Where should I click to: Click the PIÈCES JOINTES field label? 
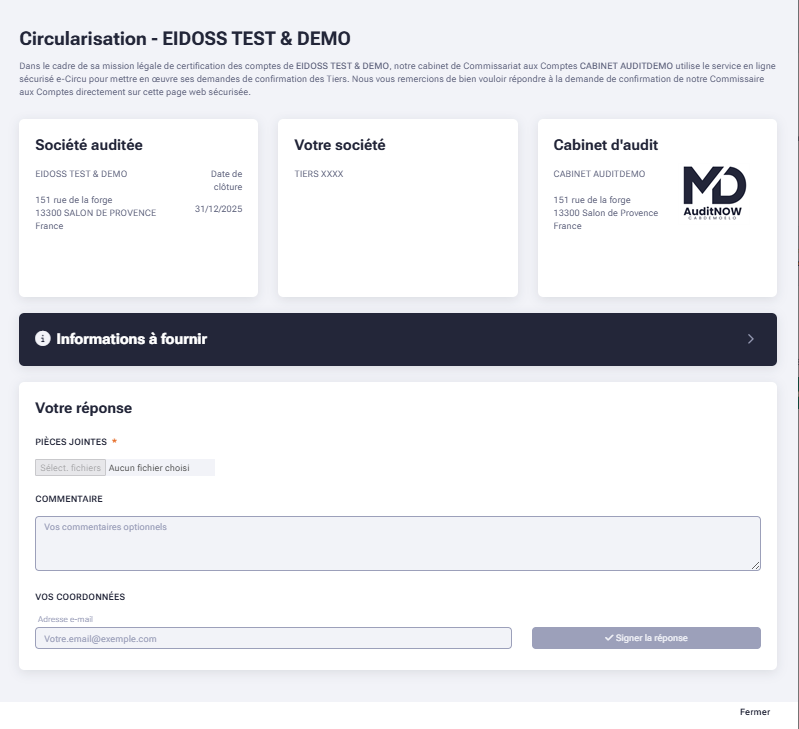click(70, 442)
